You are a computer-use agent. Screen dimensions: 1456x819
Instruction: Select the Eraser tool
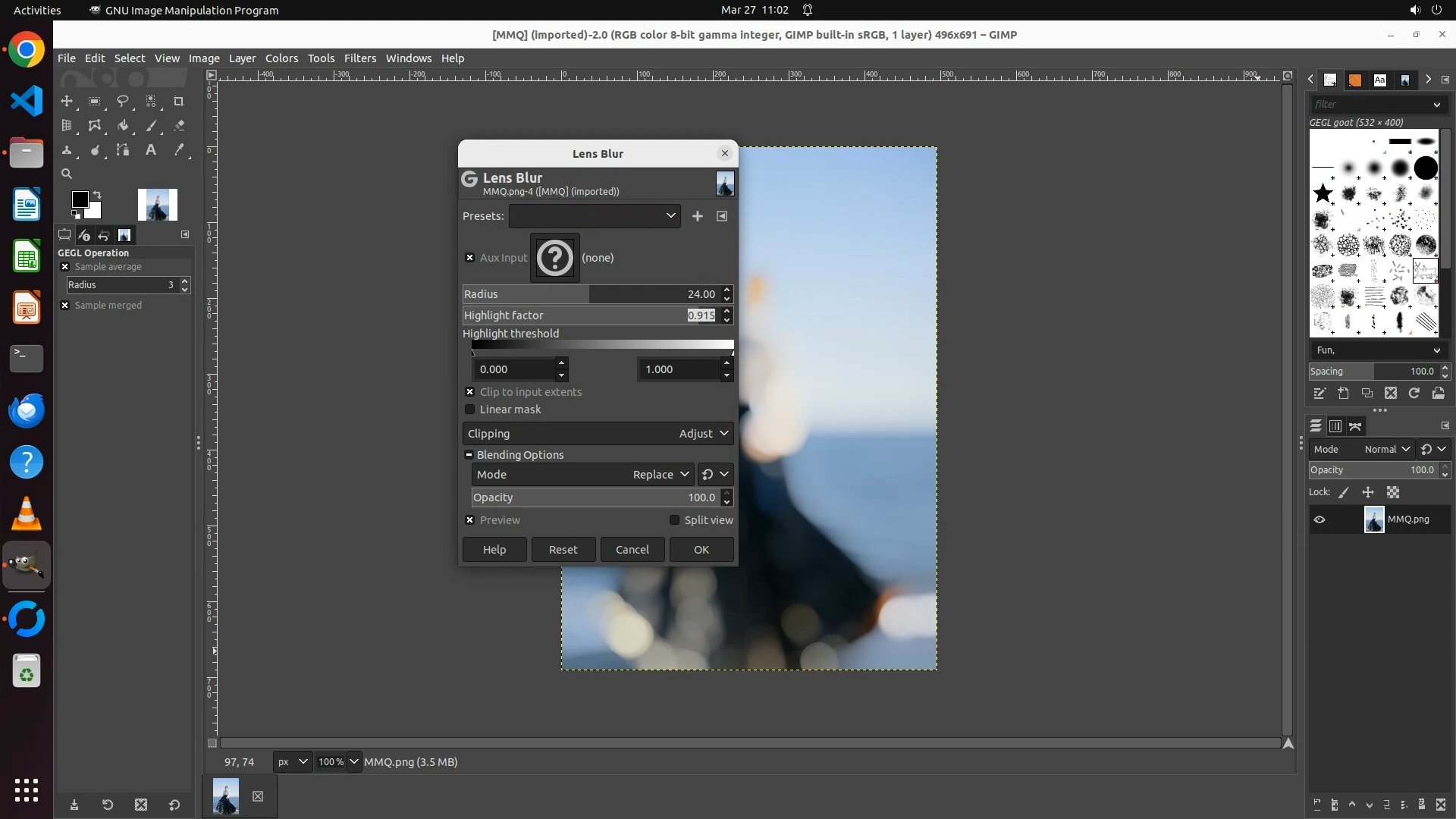(179, 126)
